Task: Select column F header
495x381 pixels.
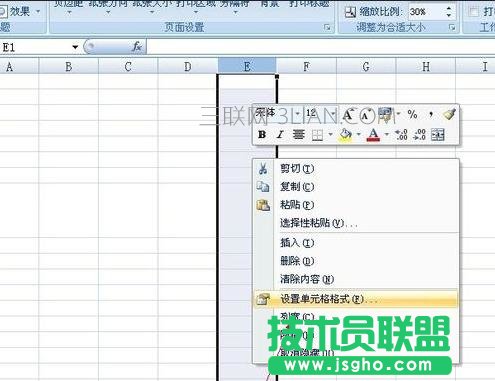Action: click(306, 67)
